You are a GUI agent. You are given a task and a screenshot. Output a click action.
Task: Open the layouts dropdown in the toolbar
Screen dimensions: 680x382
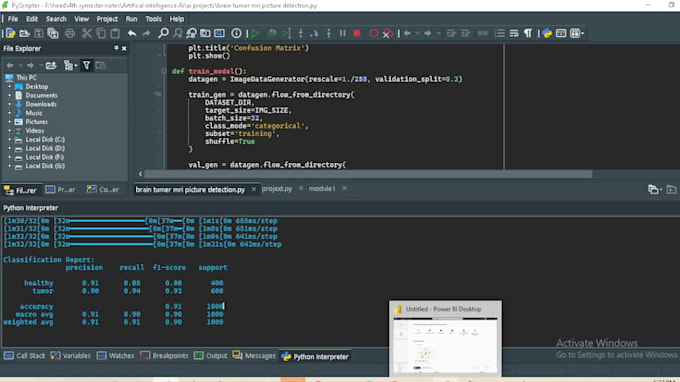[577, 33]
